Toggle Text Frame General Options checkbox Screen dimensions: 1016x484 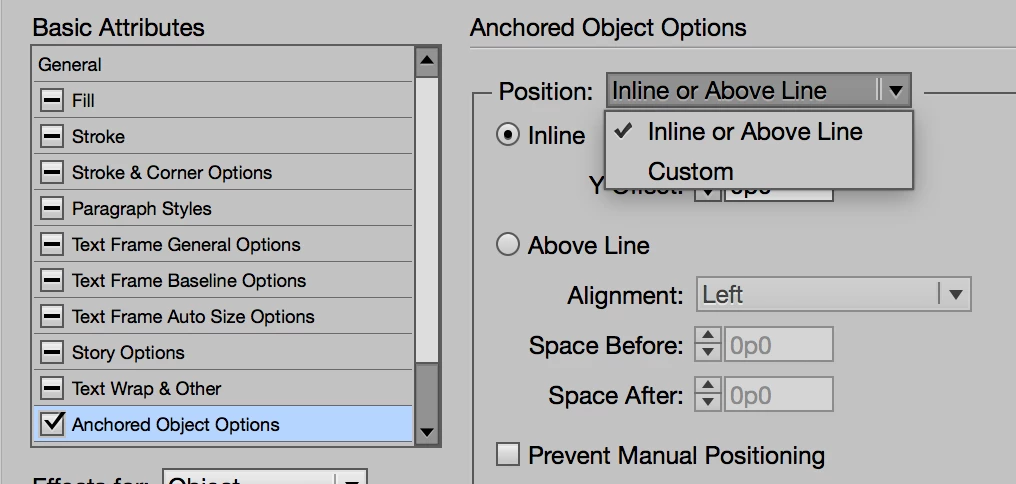tap(52, 245)
